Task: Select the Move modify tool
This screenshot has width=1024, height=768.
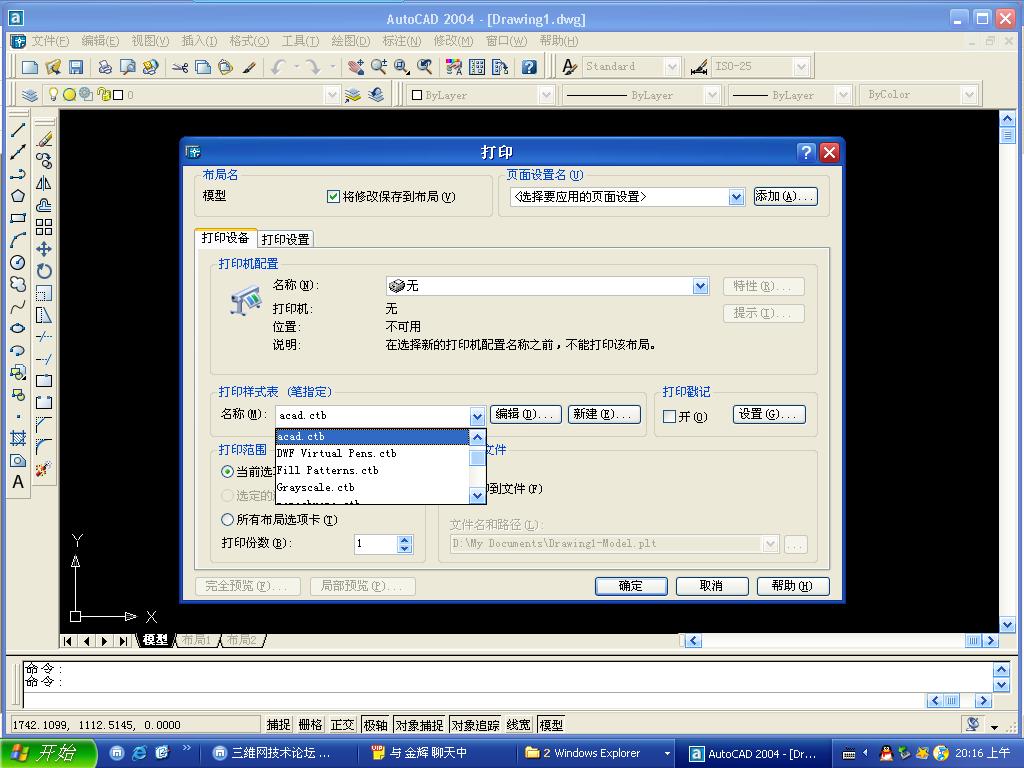Action: [x=44, y=249]
